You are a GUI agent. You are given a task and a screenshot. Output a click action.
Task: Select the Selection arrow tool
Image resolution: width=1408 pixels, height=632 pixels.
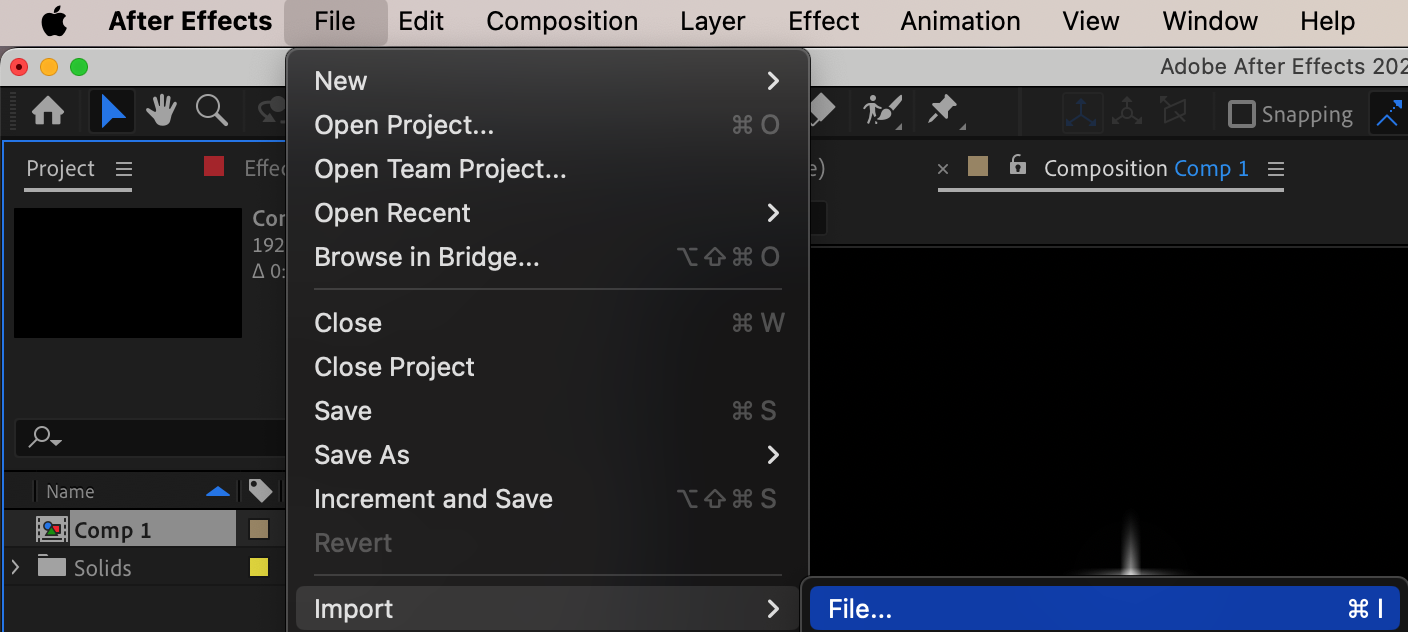tap(112, 112)
